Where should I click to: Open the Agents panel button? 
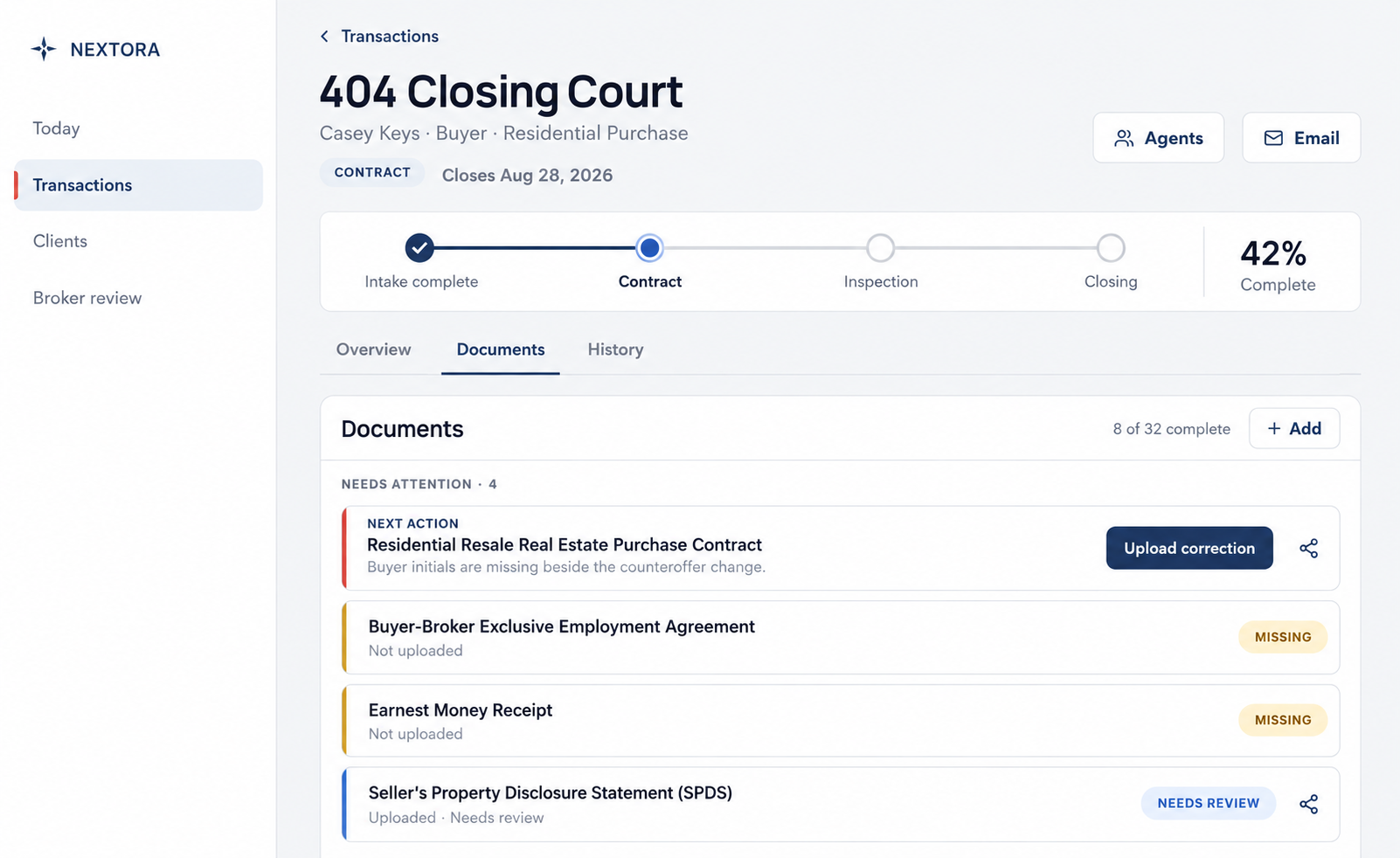point(1158,137)
